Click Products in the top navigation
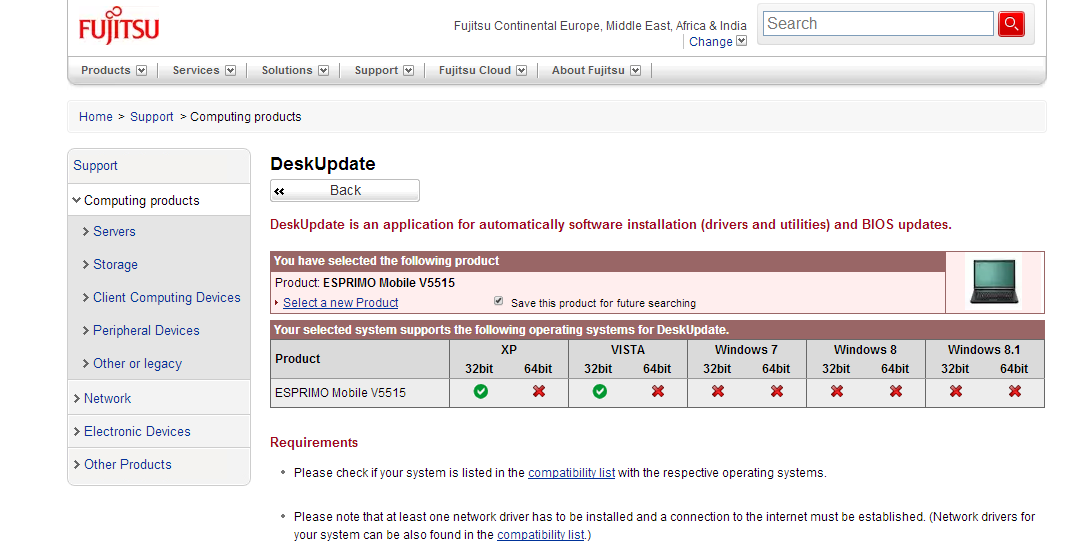The height and width of the screenshot is (542, 1076). coord(106,71)
